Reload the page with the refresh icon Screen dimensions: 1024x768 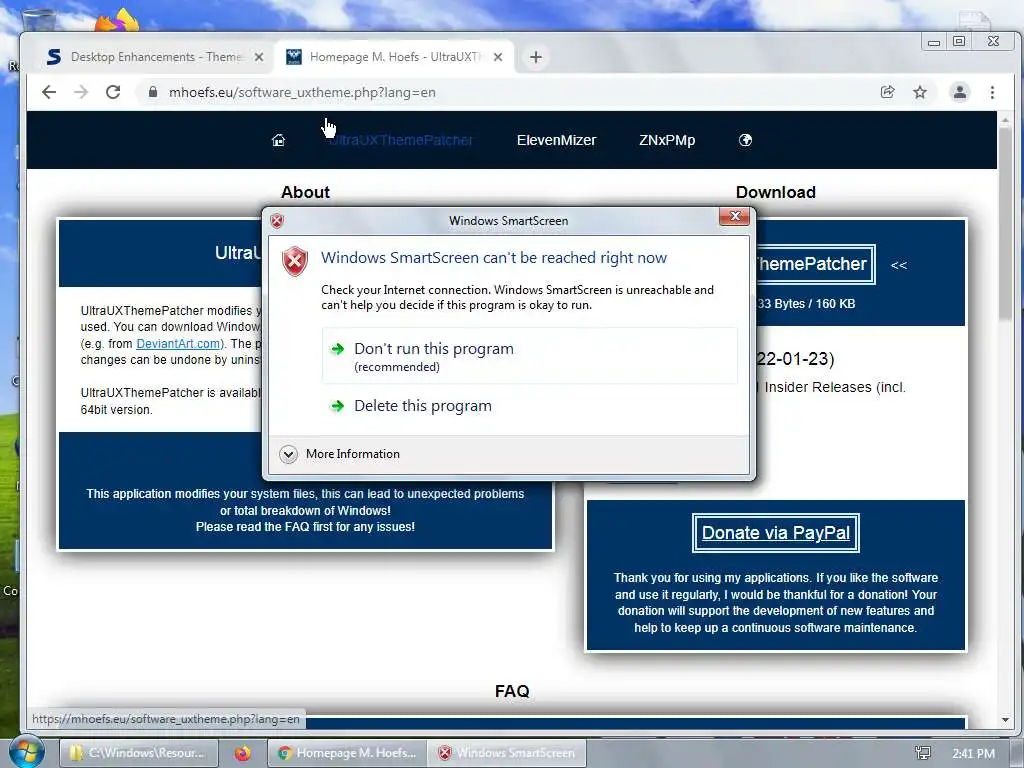pos(113,92)
